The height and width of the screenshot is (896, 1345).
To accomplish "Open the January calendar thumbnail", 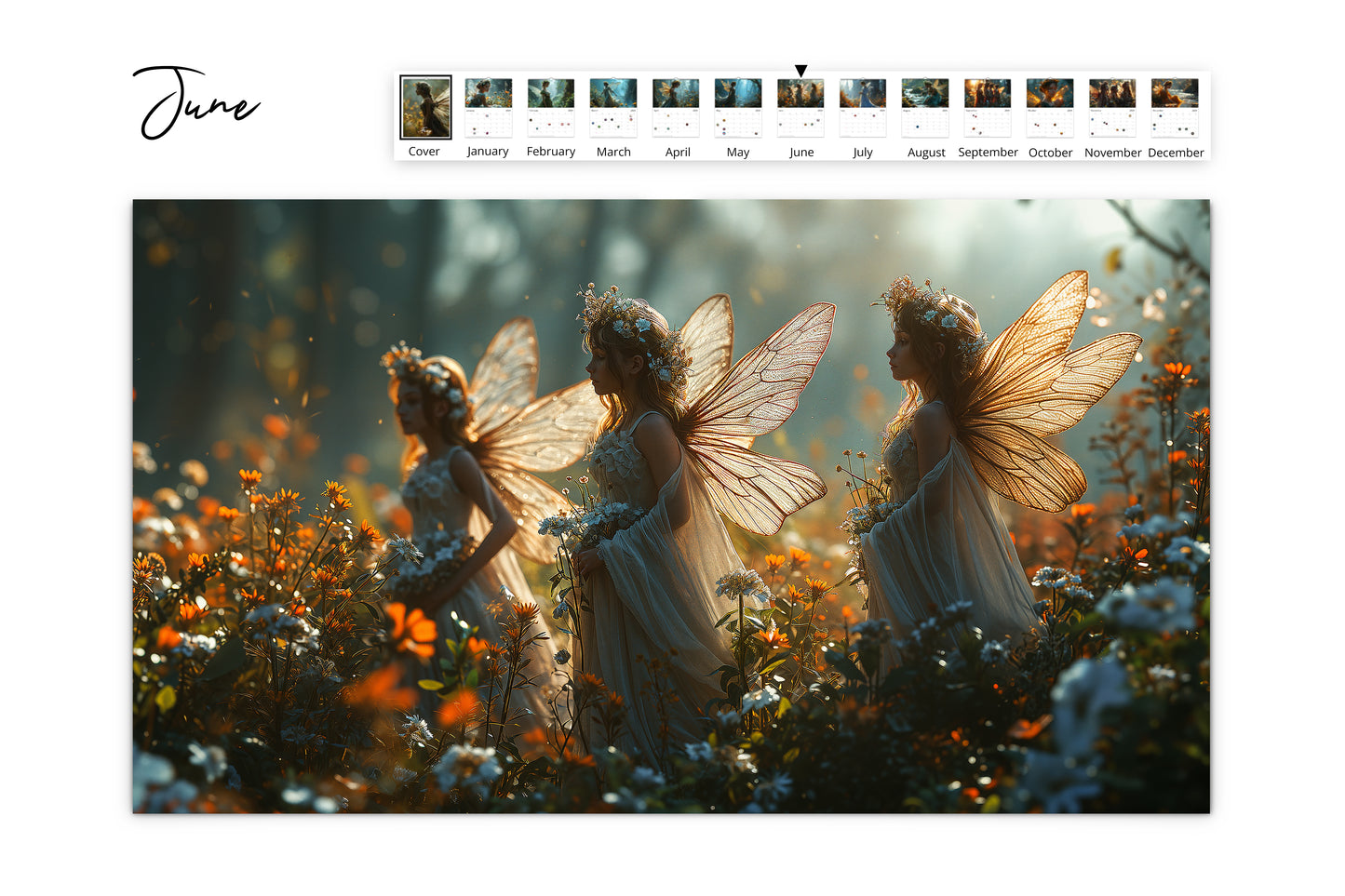I will (489, 108).
